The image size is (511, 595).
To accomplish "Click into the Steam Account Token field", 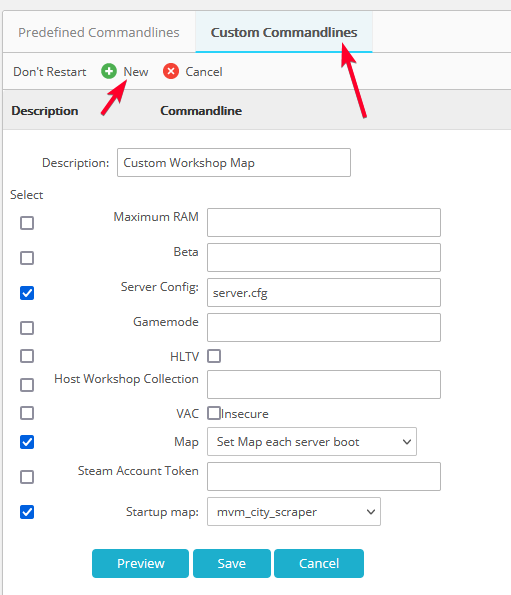I will (x=324, y=476).
